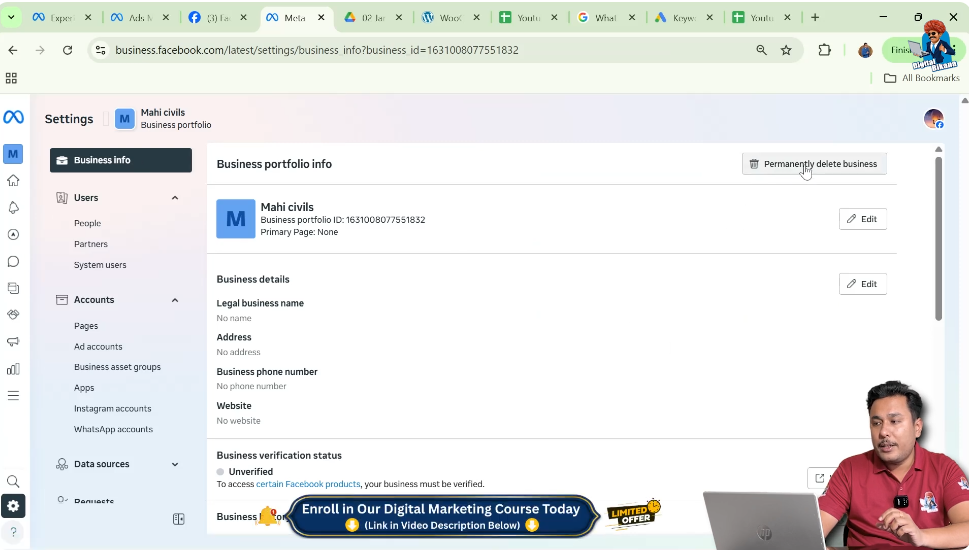Click the Mahi civils M logo thumbnail
The height and width of the screenshot is (550, 969).
235,219
